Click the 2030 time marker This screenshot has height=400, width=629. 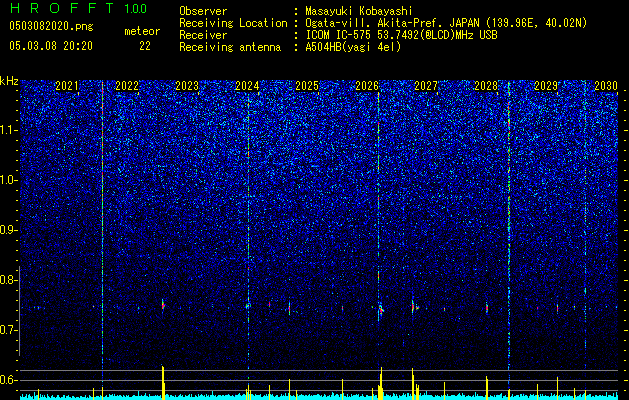point(606,86)
